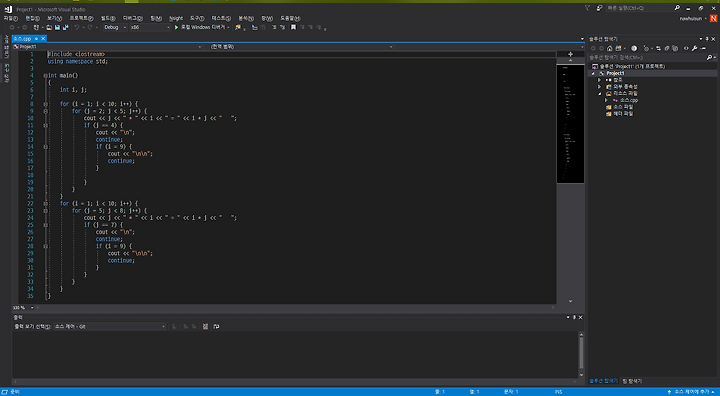The height and width of the screenshot is (396, 720).
Task: Switch to the 팀 탐색기 bottom tab
Action: [x=632, y=381]
